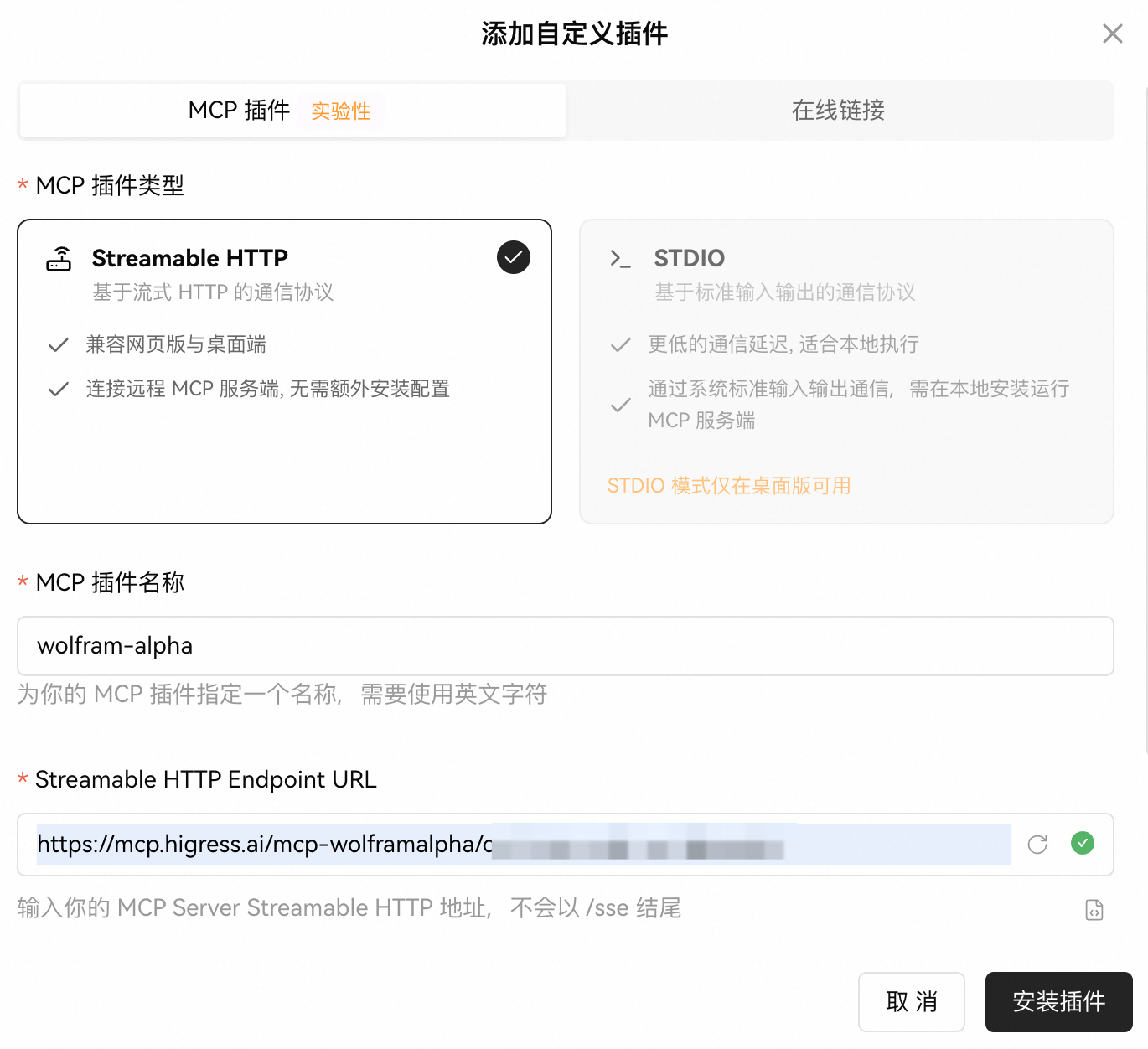Click the Streamable HTTP router icon
The height and width of the screenshot is (1049, 1148).
(x=59, y=259)
